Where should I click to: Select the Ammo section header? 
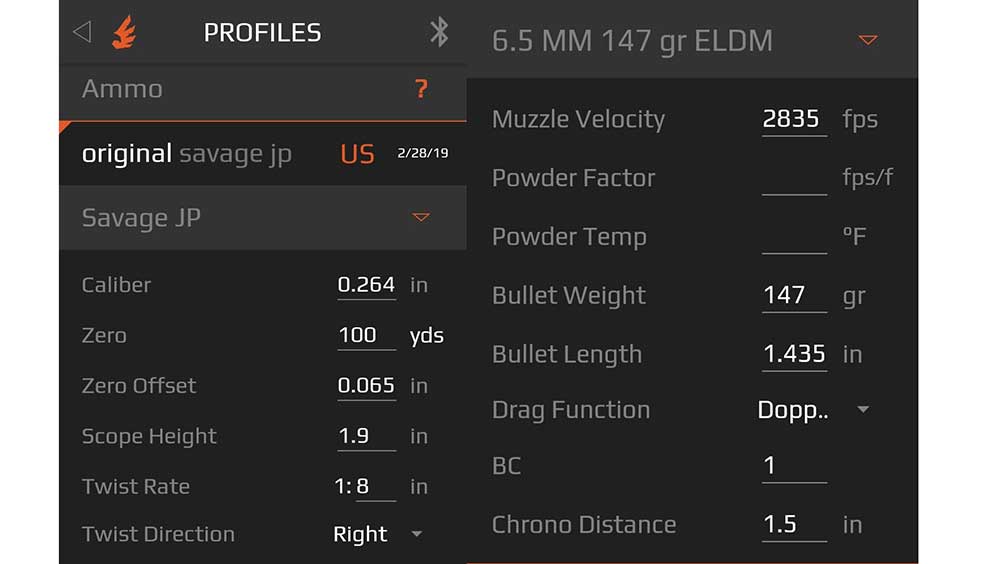click(x=263, y=90)
